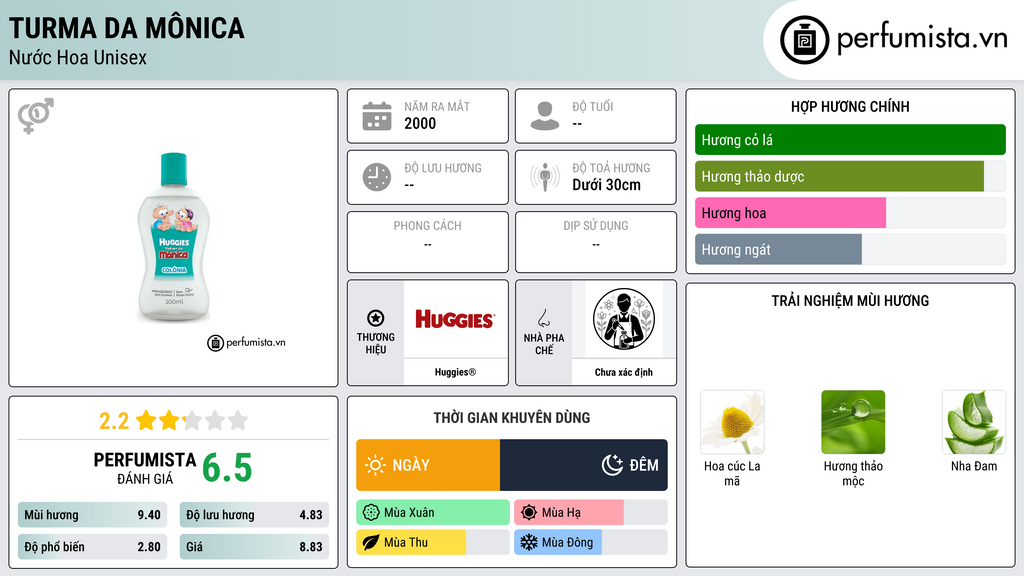
Task: Click the TURMA DA MÔNICA title
Action: click(x=127, y=28)
